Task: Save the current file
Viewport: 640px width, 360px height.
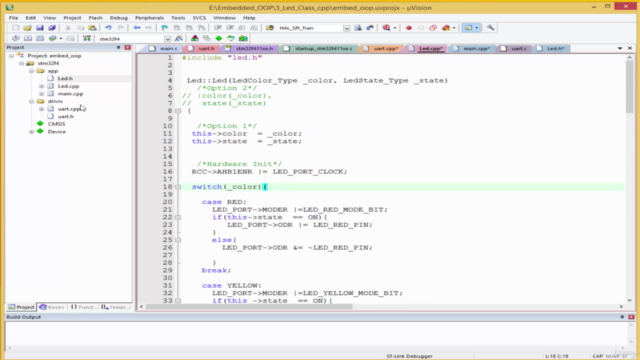Action: tap(40, 28)
